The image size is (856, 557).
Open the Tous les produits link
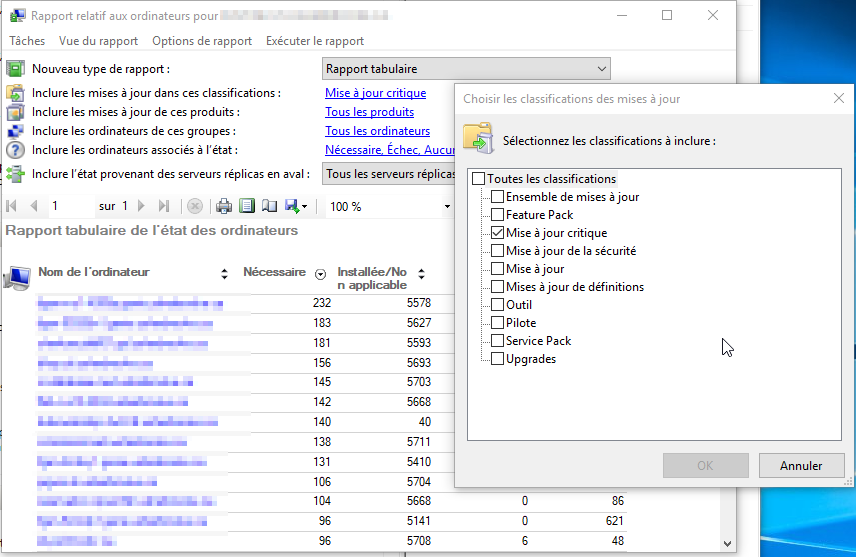(370, 112)
